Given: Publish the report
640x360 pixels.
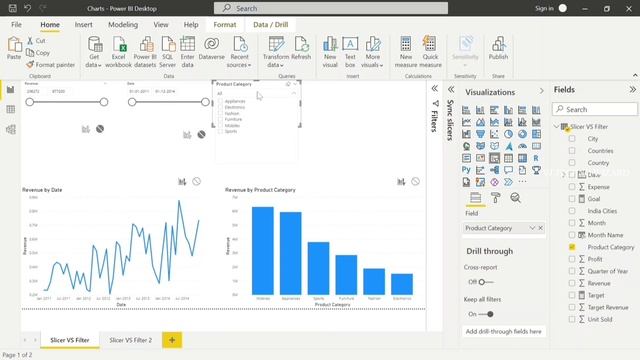Looking at the screenshot, I should point(498,48).
